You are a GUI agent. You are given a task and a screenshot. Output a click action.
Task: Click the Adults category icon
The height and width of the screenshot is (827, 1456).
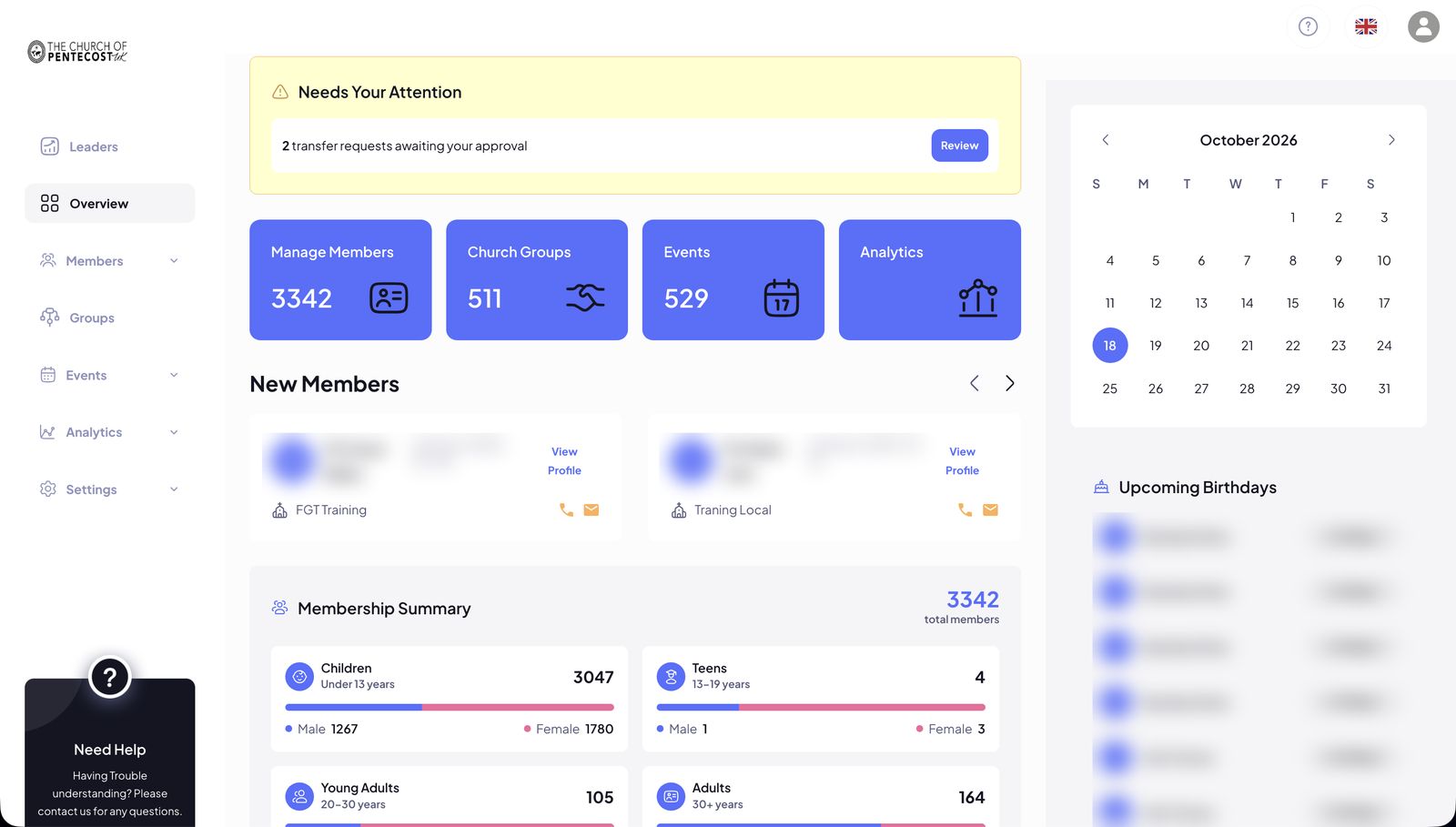671,796
